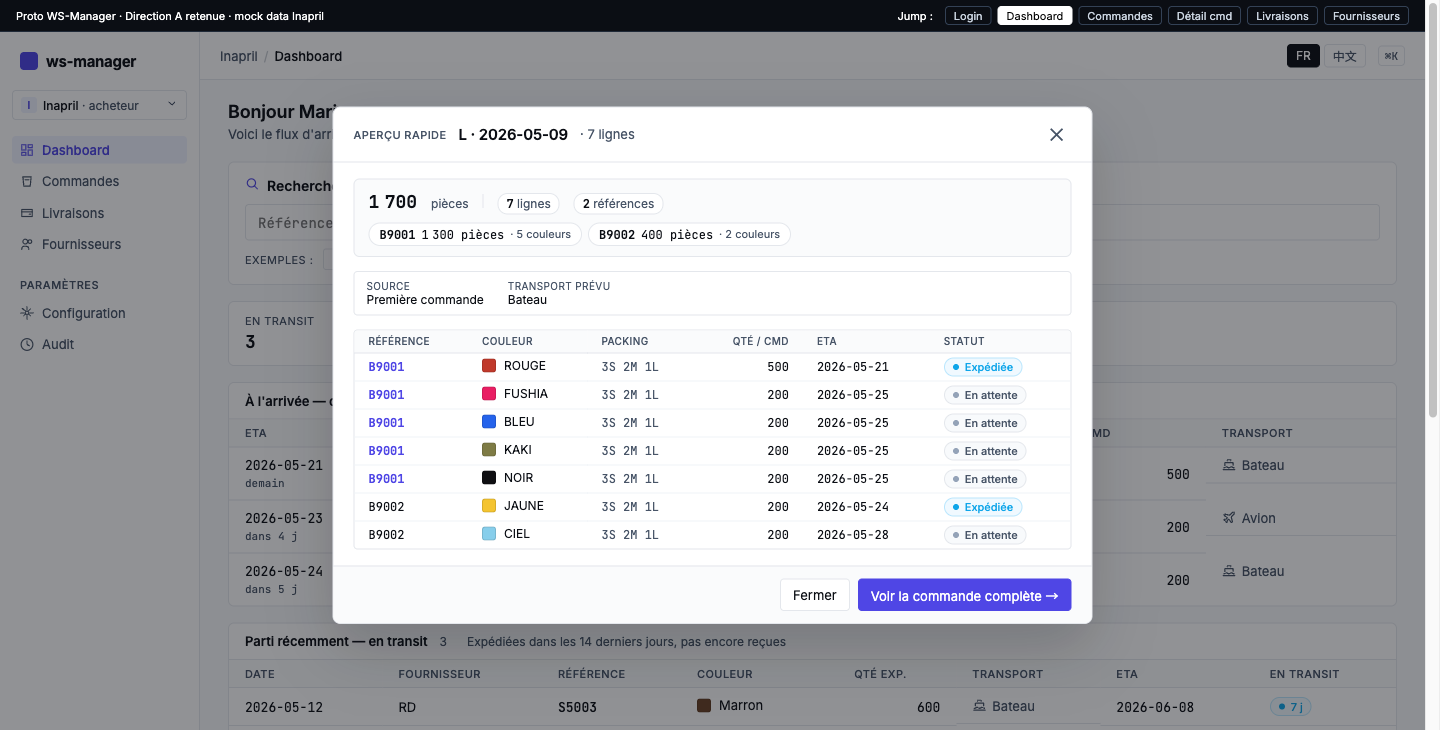This screenshot has height=730, width=1440.
Task: Click Expédiée status badge in JAUNE row
Action: [x=983, y=507]
